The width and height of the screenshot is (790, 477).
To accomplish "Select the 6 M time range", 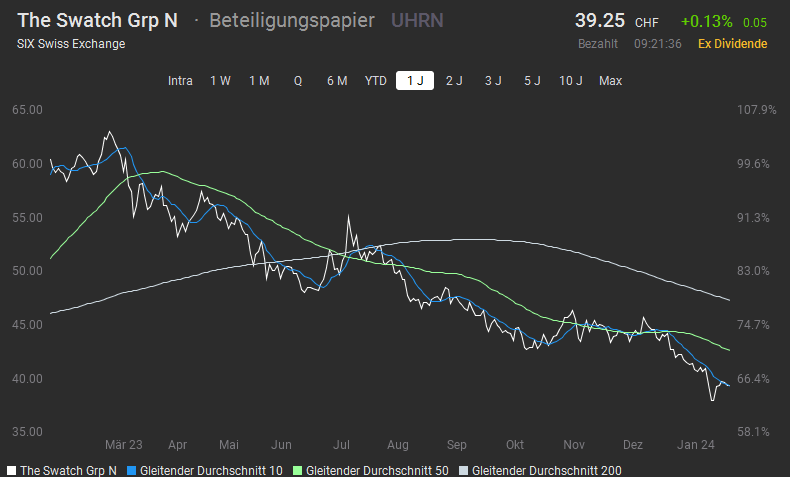I will [x=337, y=81].
